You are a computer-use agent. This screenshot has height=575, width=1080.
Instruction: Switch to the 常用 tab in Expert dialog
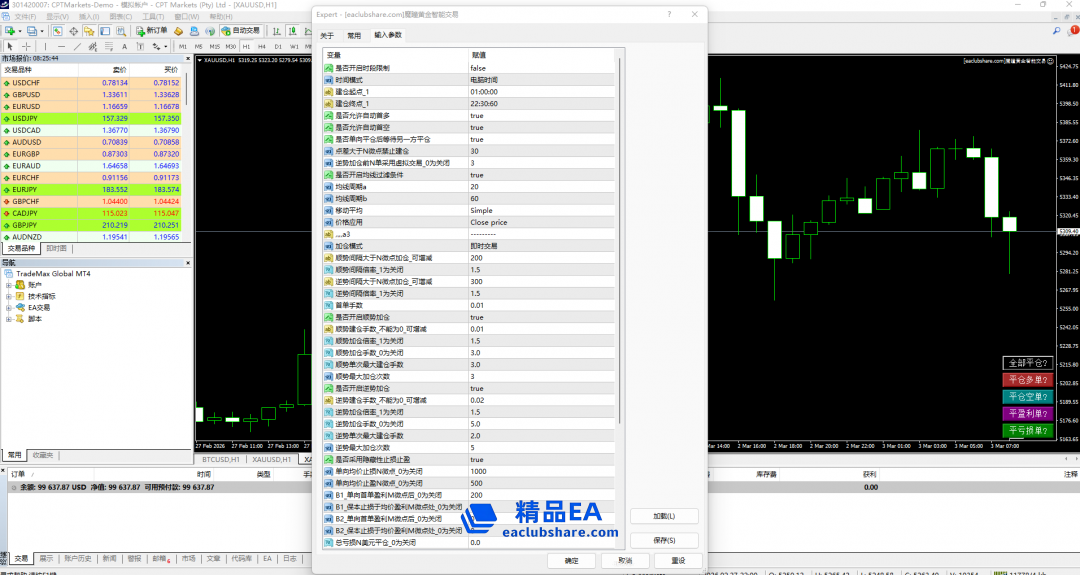(x=354, y=35)
